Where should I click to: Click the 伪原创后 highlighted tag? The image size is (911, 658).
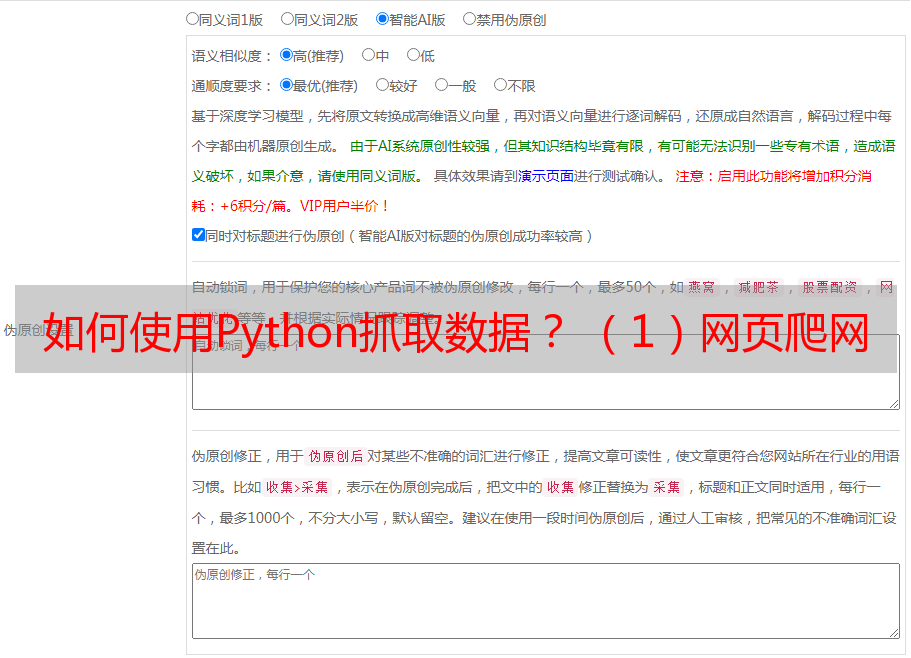336,456
